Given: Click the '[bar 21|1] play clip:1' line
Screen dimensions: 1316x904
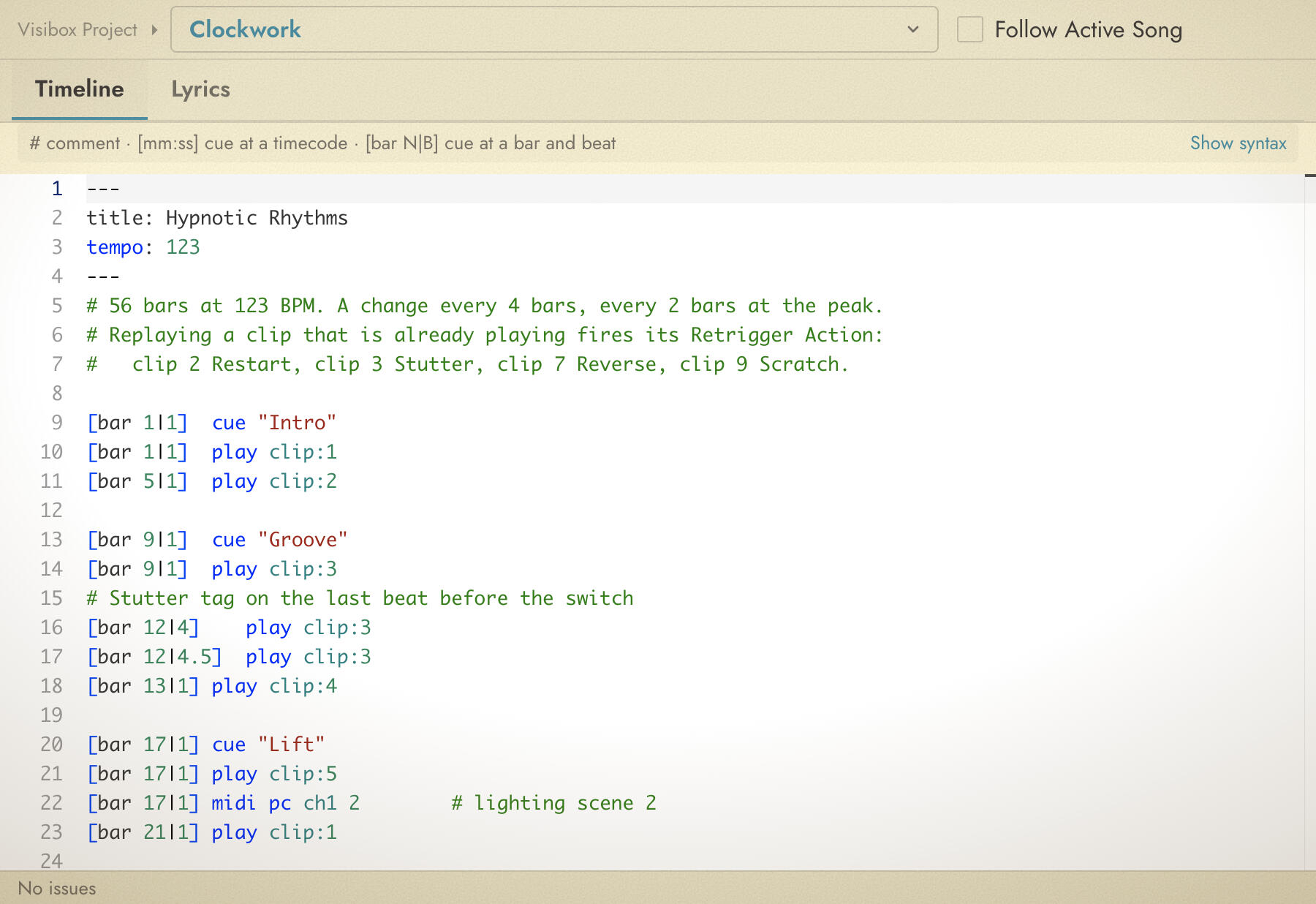Looking at the screenshot, I should [212, 832].
